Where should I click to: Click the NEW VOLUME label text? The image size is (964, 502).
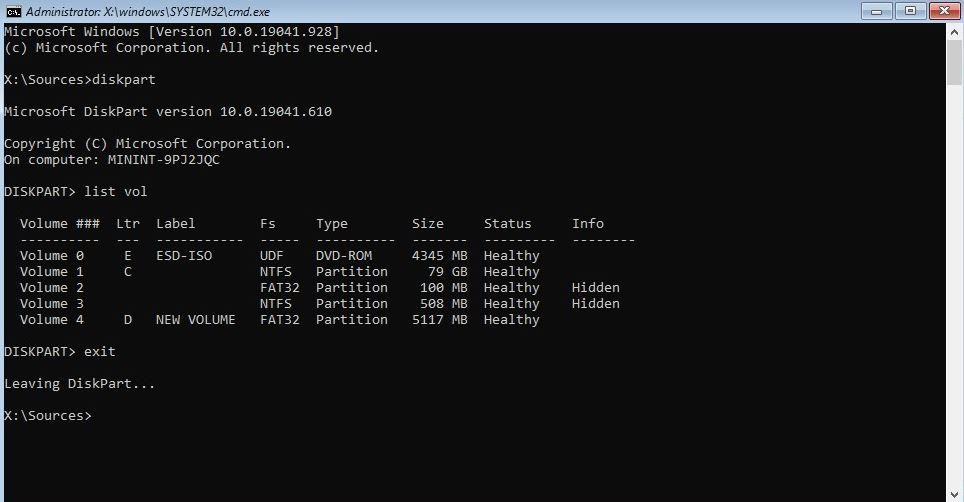[195, 320]
